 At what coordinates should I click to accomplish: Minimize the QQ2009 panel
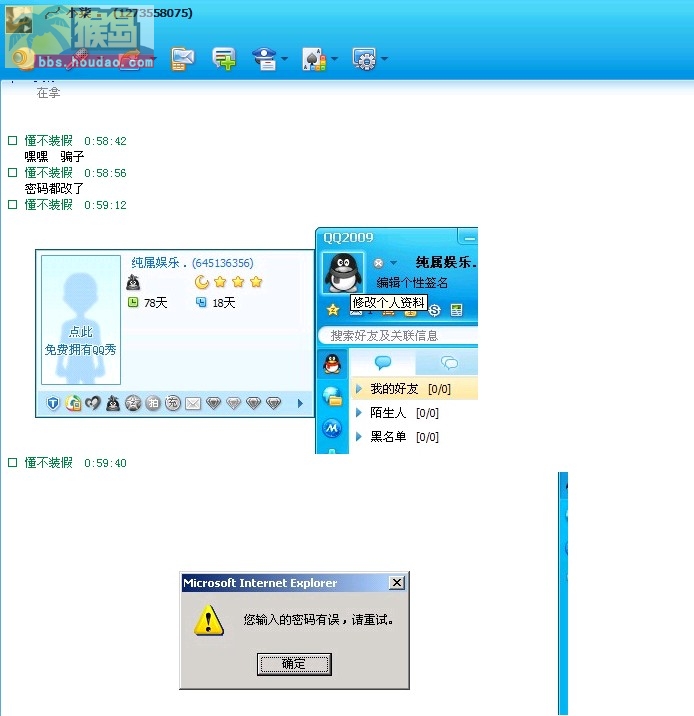(x=469, y=238)
